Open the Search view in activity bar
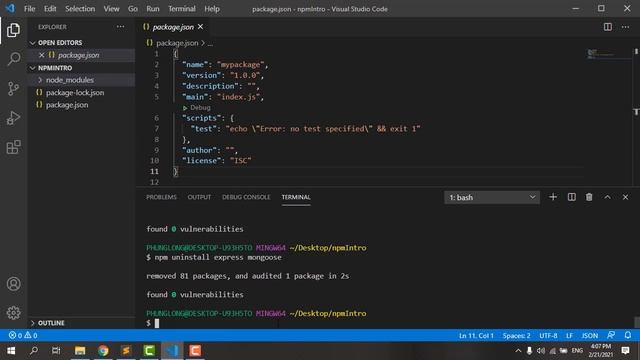Viewport: 640px width, 360px height. click(13, 59)
